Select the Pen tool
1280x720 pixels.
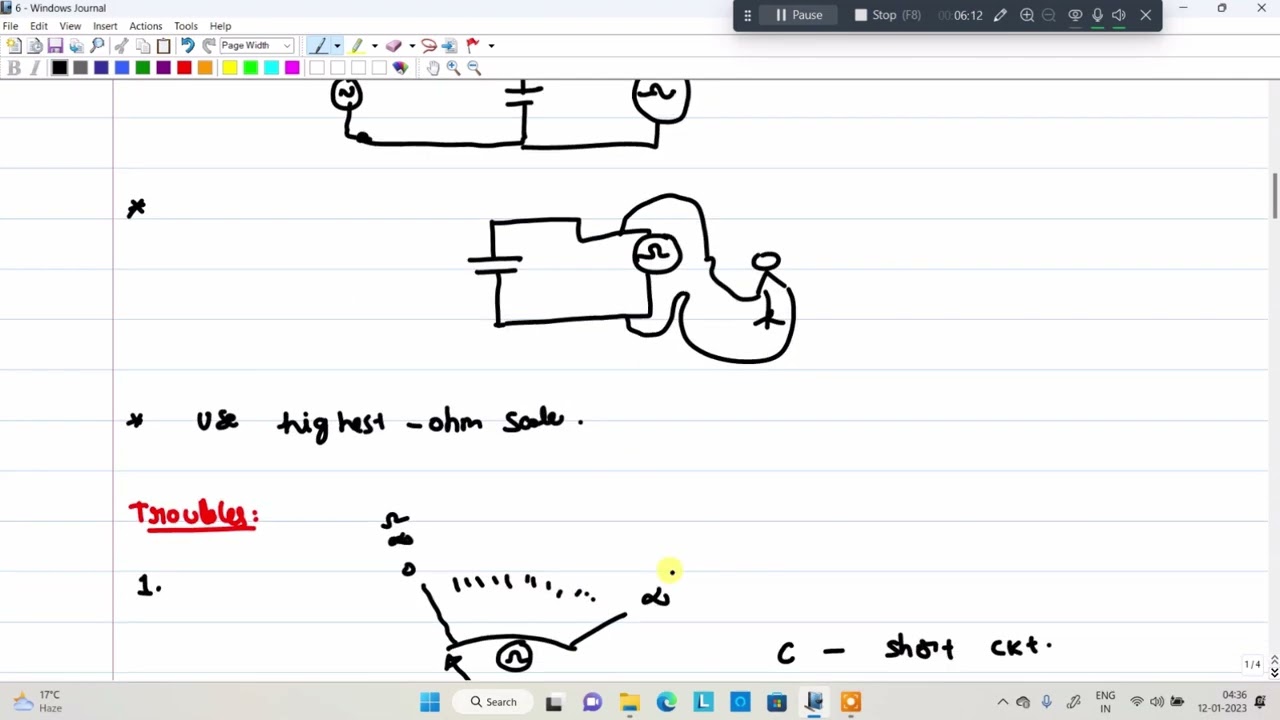click(x=319, y=46)
